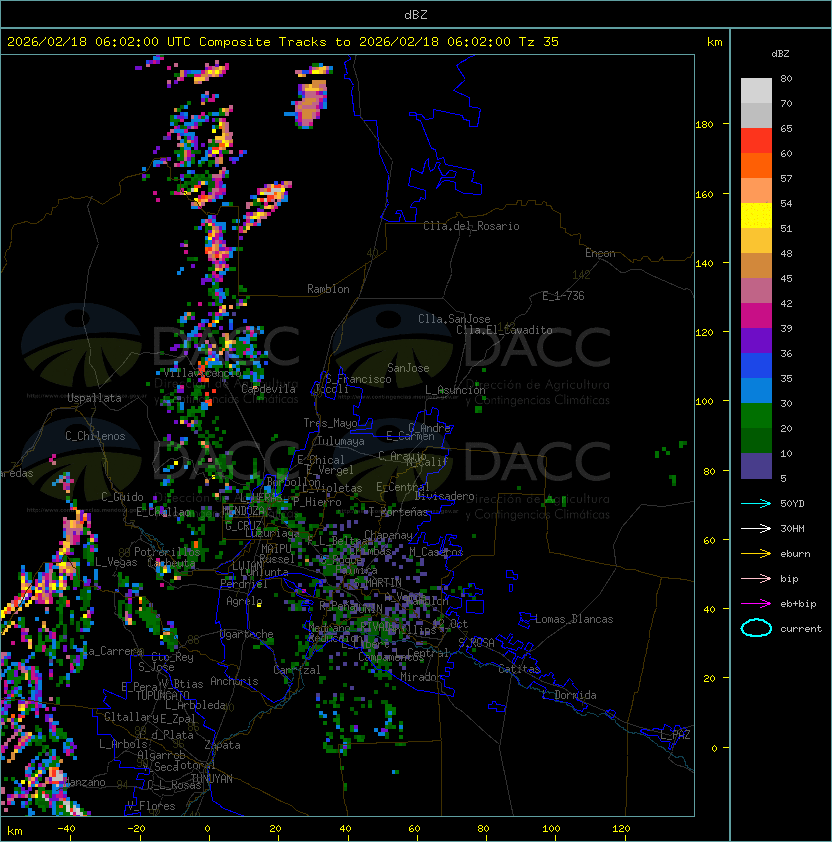The image size is (832, 842).
Task: Click the cyan 50YD arrow icon in legend
Action: click(756, 503)
